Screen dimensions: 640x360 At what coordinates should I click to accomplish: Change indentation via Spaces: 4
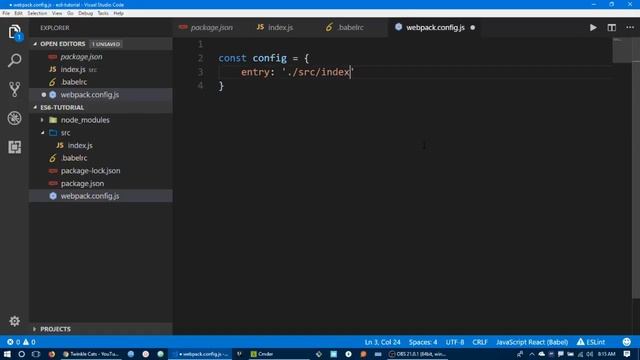423,342
